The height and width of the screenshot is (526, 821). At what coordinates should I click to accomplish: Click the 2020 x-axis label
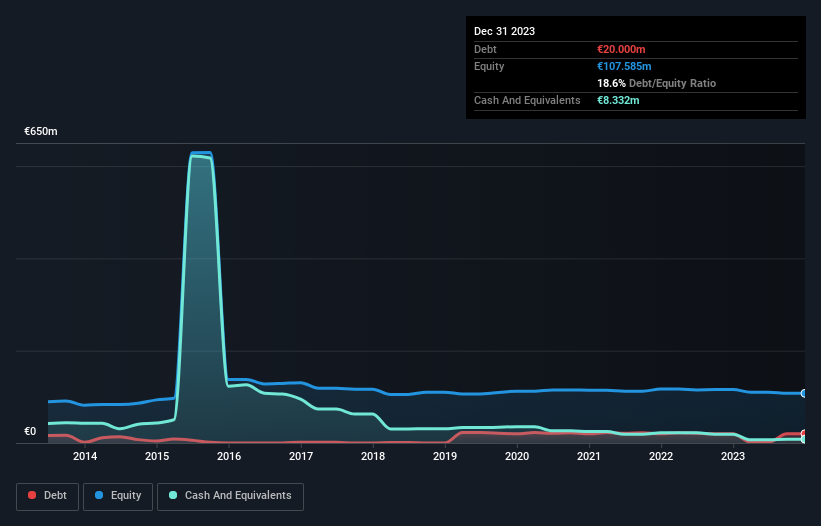click(517, 456)
